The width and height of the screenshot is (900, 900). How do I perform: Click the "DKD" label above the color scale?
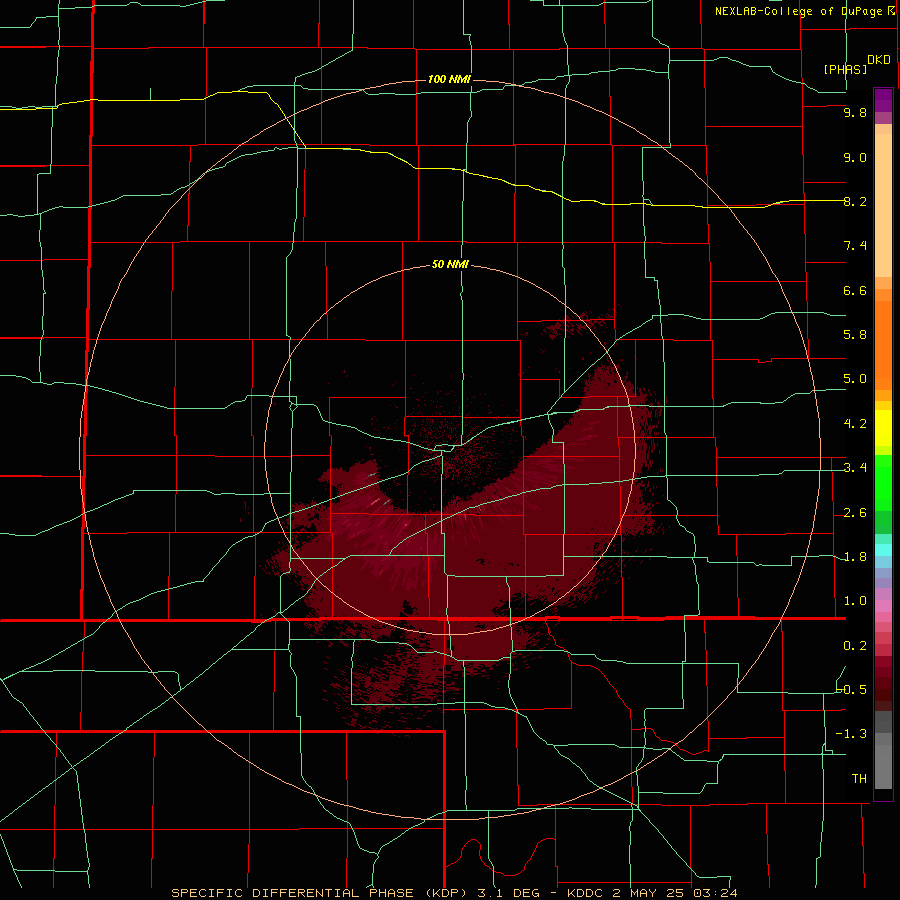879,60
